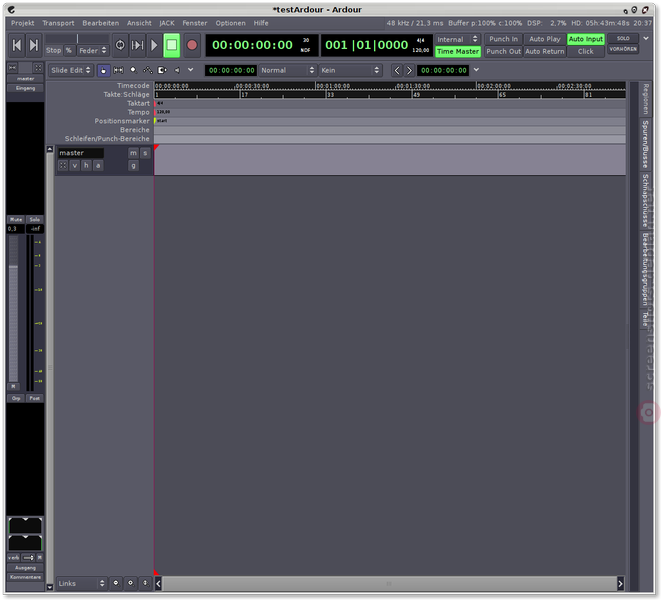
Task: Open master track group button g
Action: 133,166
